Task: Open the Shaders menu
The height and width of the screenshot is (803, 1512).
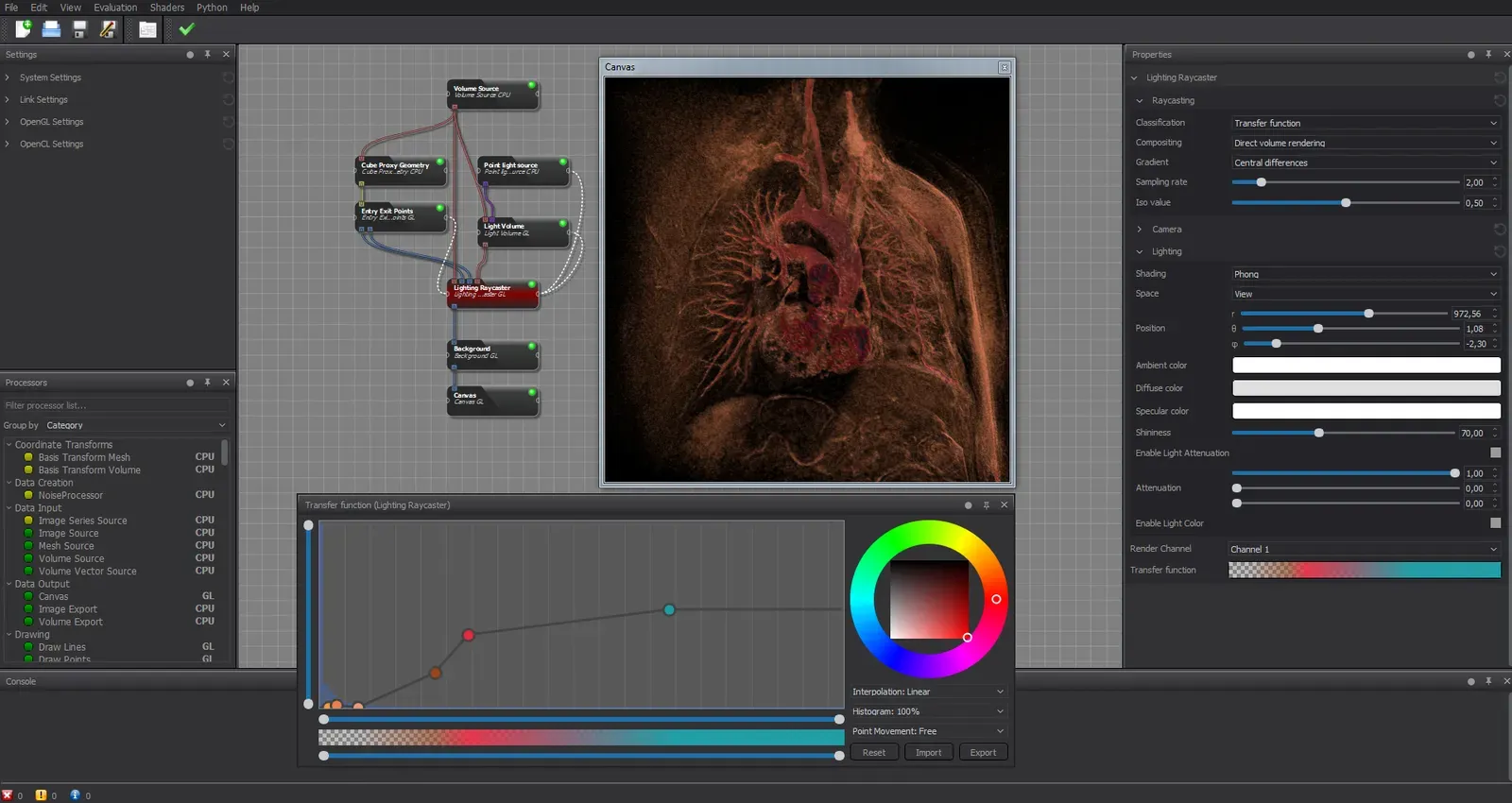Action: [167, 8]
